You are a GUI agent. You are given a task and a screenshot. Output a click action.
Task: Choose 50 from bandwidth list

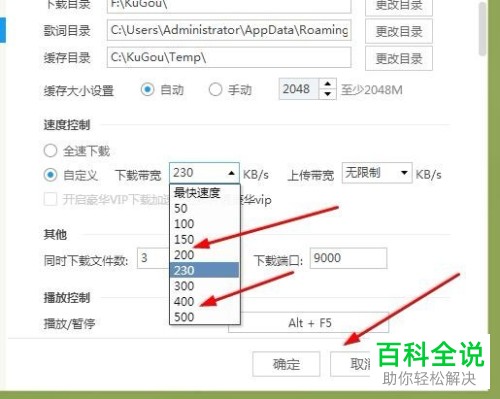[205, 209]
